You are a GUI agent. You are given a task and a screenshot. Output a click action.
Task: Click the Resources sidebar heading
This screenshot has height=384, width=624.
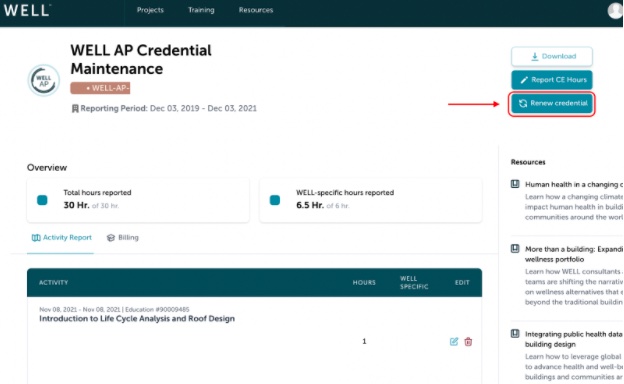pos(528,162)
